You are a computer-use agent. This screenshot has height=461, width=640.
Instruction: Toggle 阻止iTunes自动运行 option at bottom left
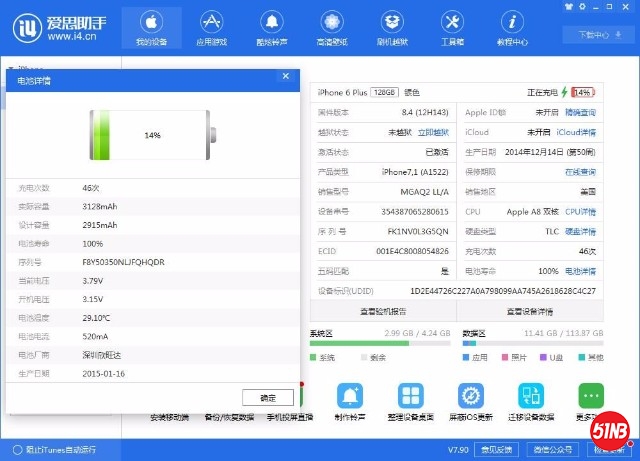click(14, 449)
